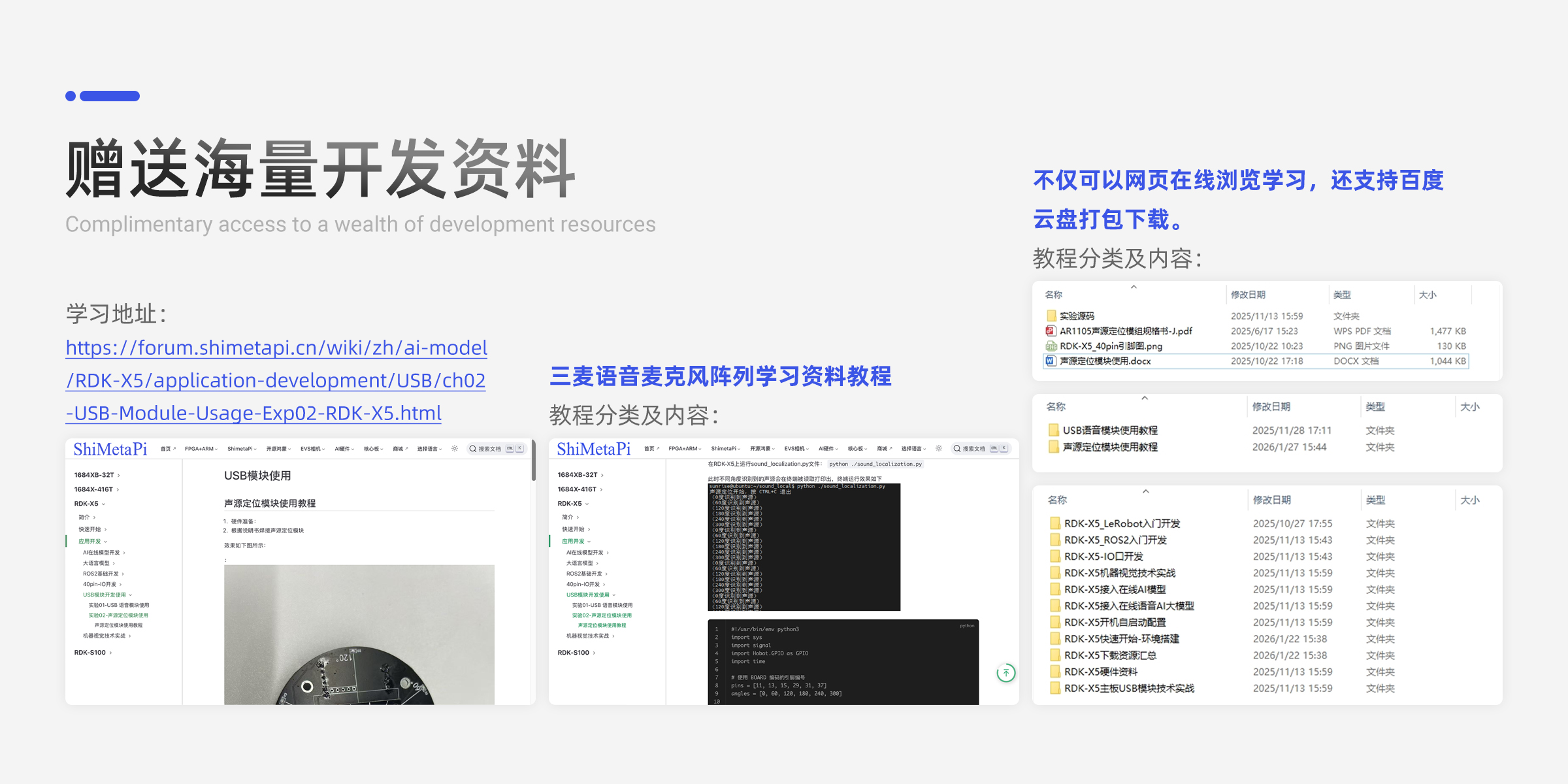
Task: Open EVS相机 dropdown on USB模块使用 page
Action: pyautogui.click(x=313, y=449)
